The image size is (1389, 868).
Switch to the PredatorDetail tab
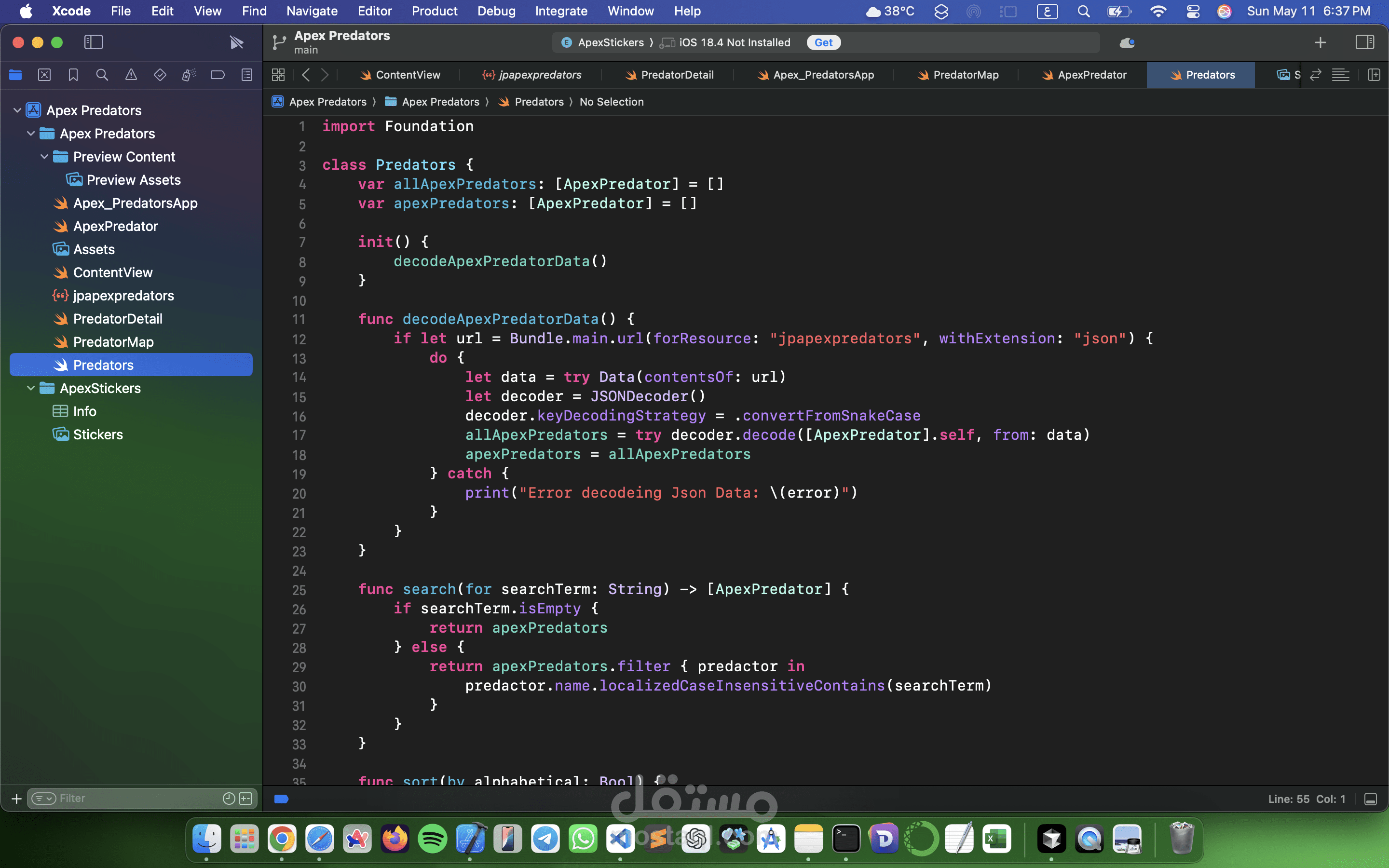coord(669,75)
